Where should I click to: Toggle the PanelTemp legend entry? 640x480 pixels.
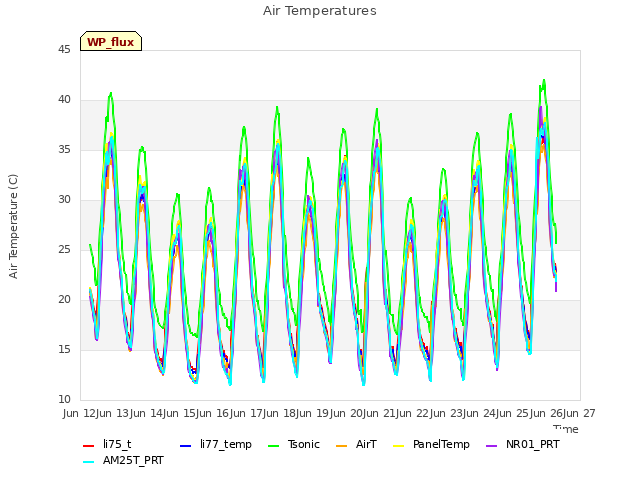click(431, 444)
